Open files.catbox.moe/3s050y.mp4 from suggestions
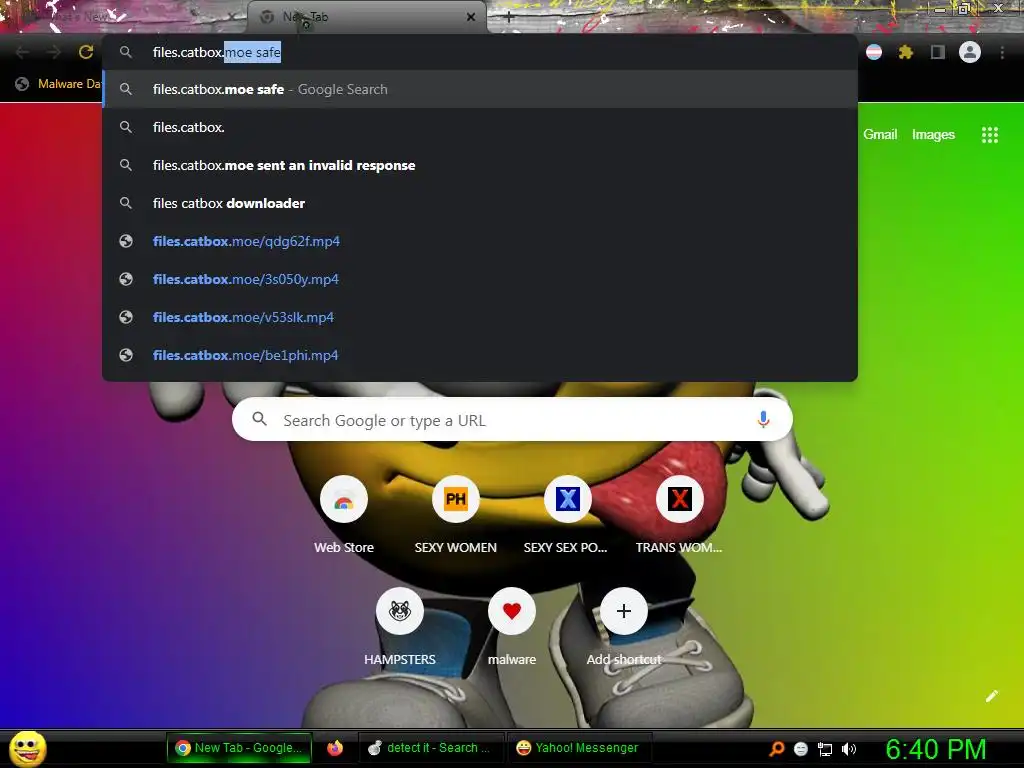This screenshot has height=768, width=1024. click(480, 279)
